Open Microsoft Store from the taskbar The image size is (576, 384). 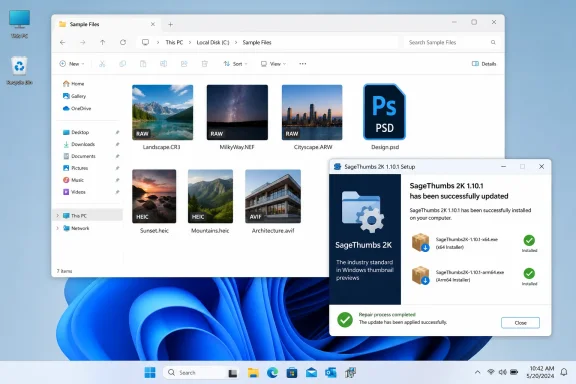(292, 373)
